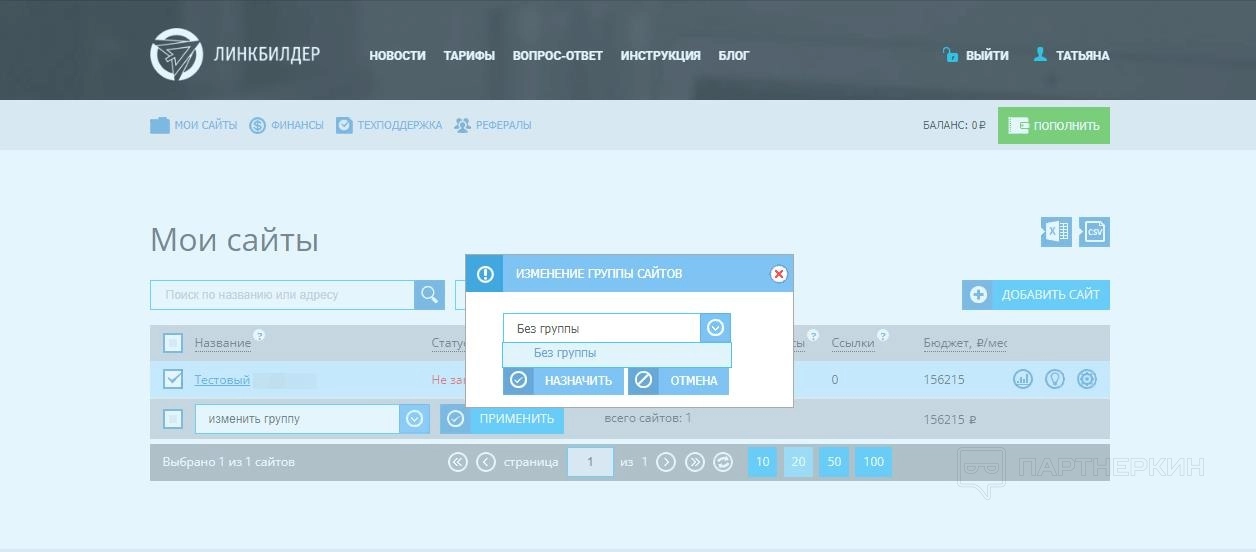Viewport: 1256px width, 552px height.
Task: Click the Пополнить balance button
Action: [1054, 126]
